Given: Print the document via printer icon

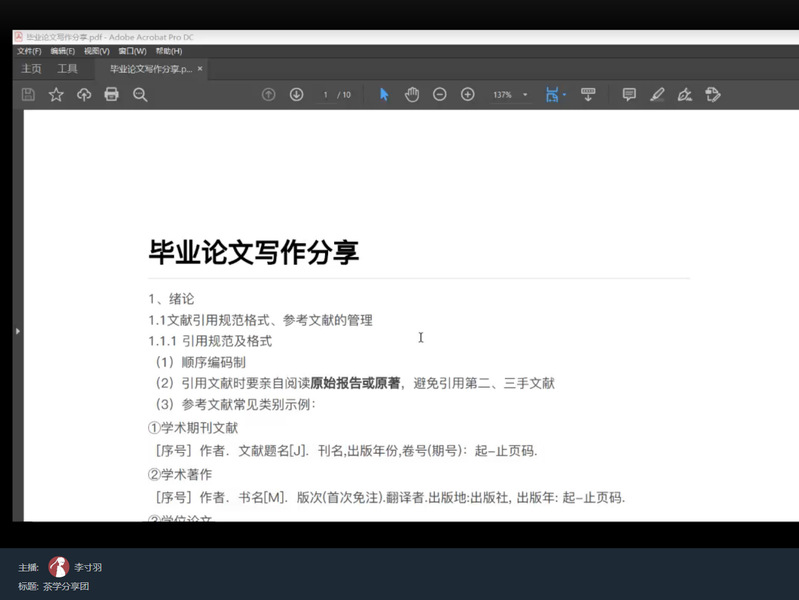Looking at the screenshot, I should [112, 94].
